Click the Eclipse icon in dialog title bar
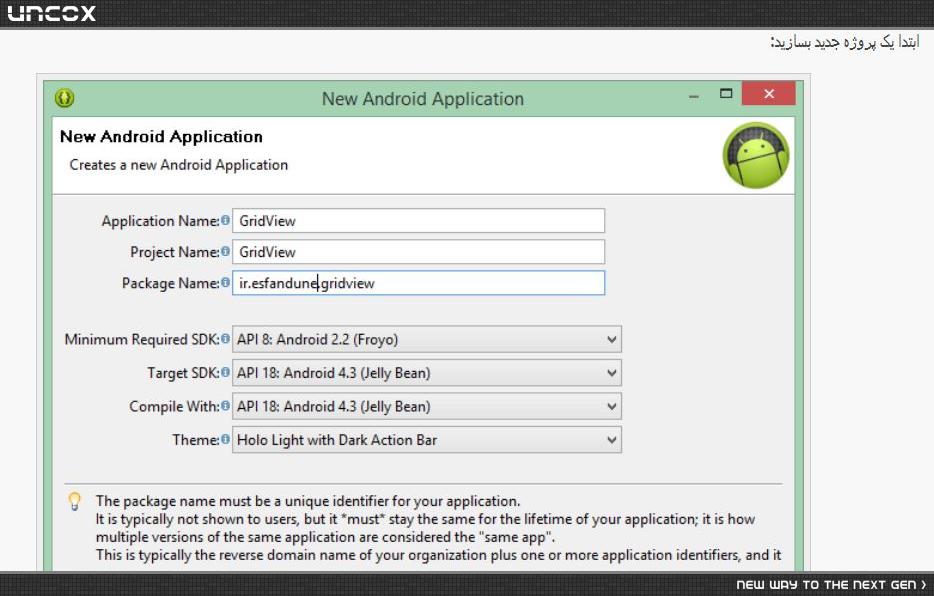This screenshot has width=934, height=596. click(64, 97)
